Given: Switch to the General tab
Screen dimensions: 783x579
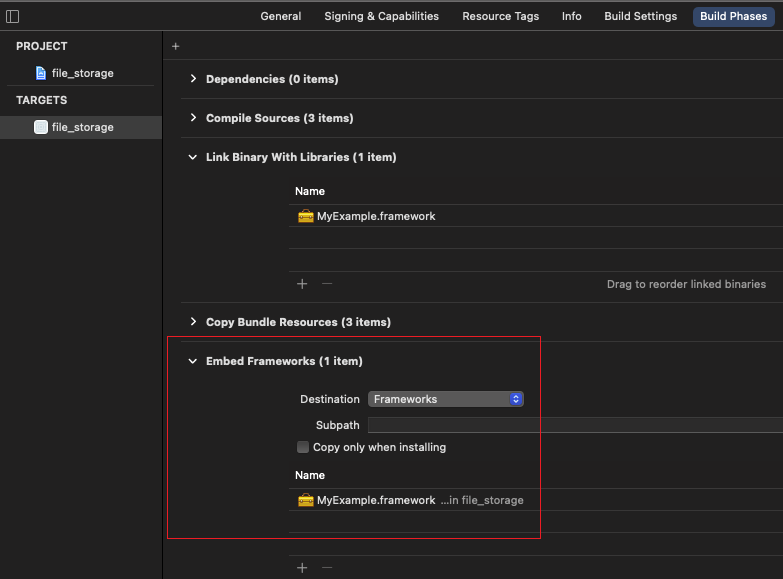Looking at the screenshot, I should [281, 16].
